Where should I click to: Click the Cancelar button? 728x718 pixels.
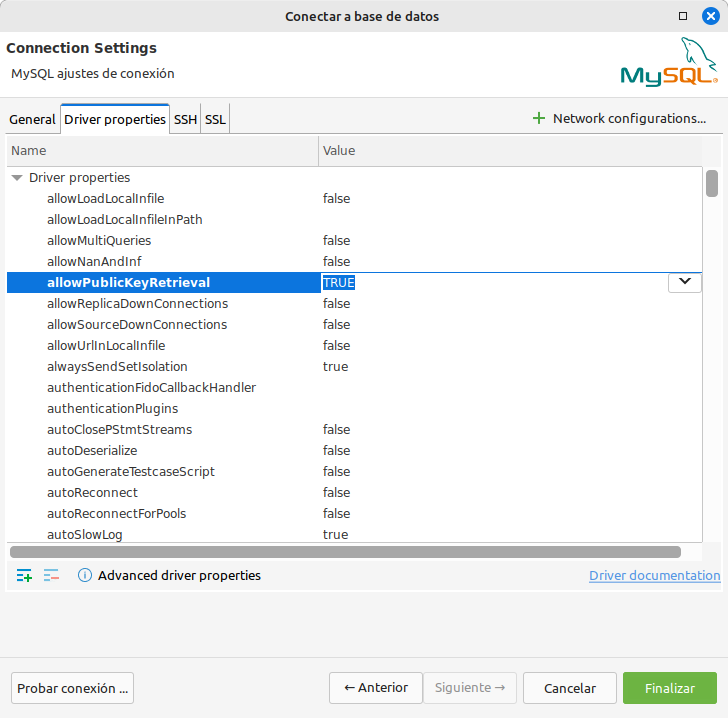(569, 688)
